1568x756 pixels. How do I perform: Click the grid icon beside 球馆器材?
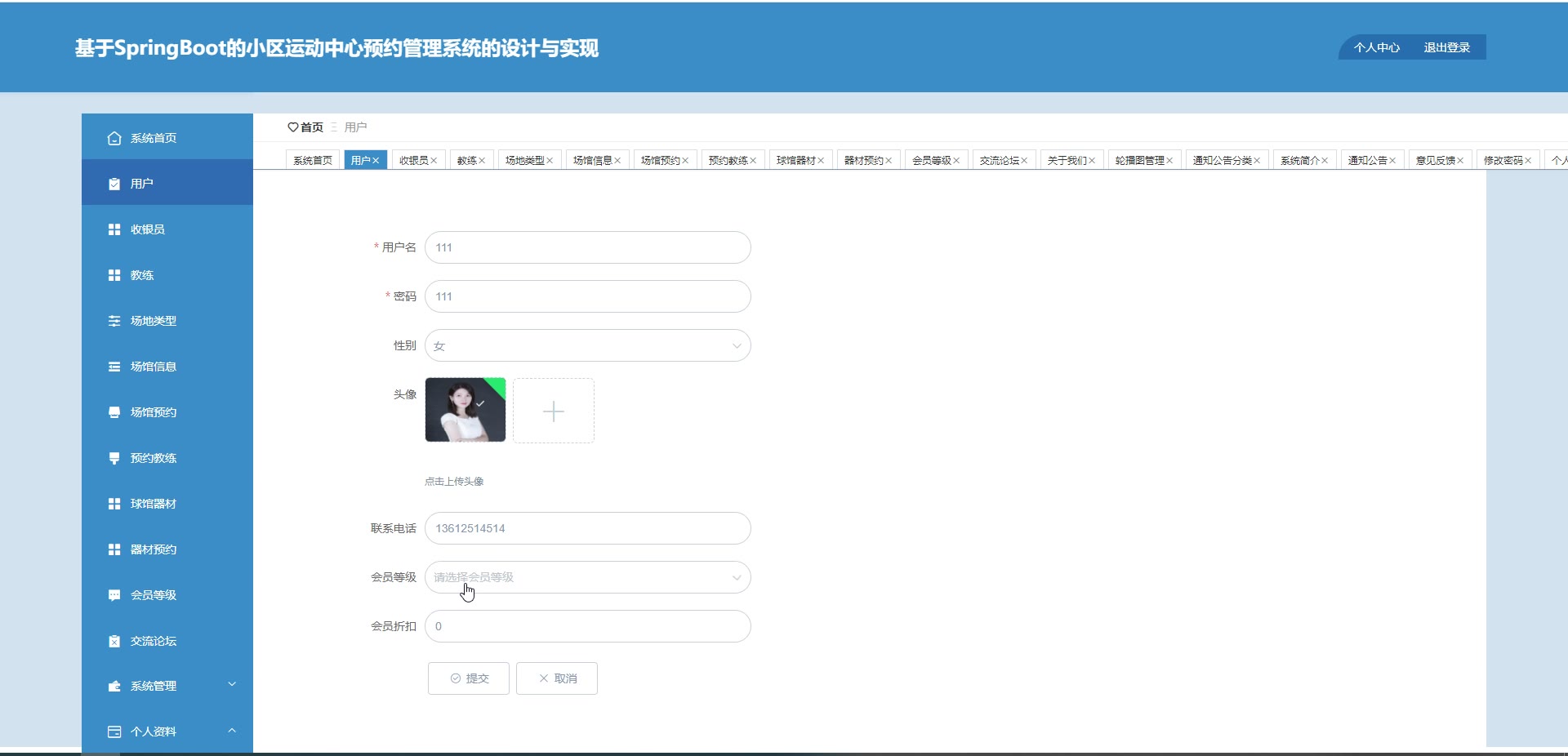click(x=114, y=504)
